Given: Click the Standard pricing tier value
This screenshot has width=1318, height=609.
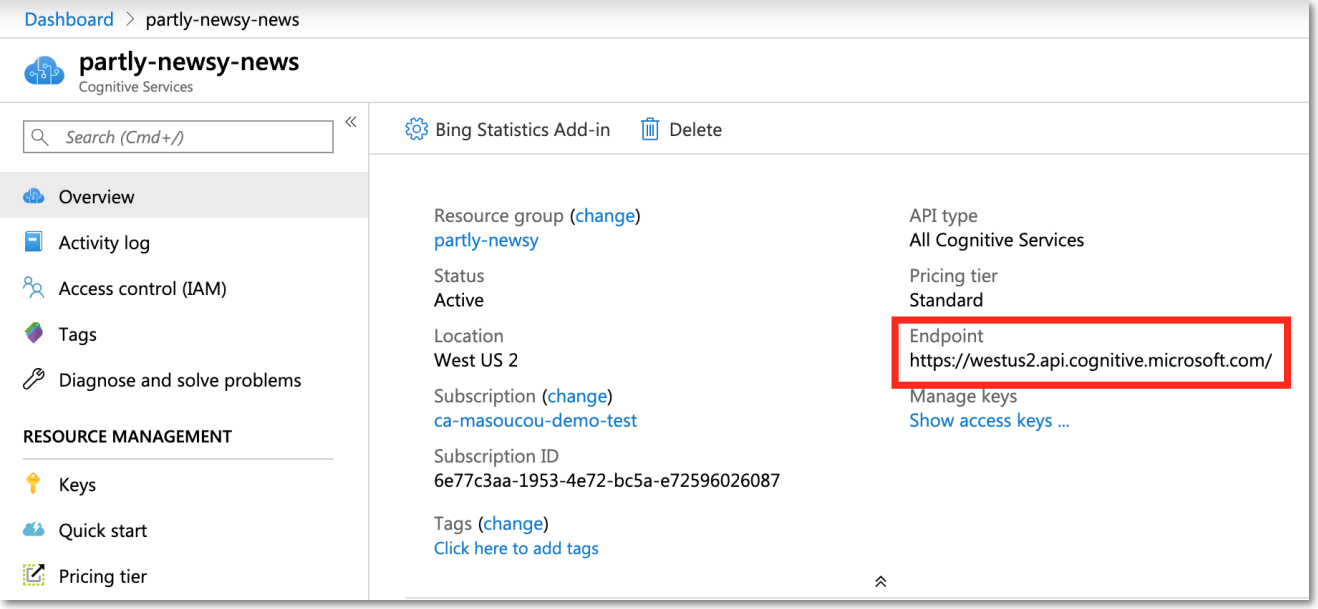Looking at the screenshot, I should click(946, 300).
